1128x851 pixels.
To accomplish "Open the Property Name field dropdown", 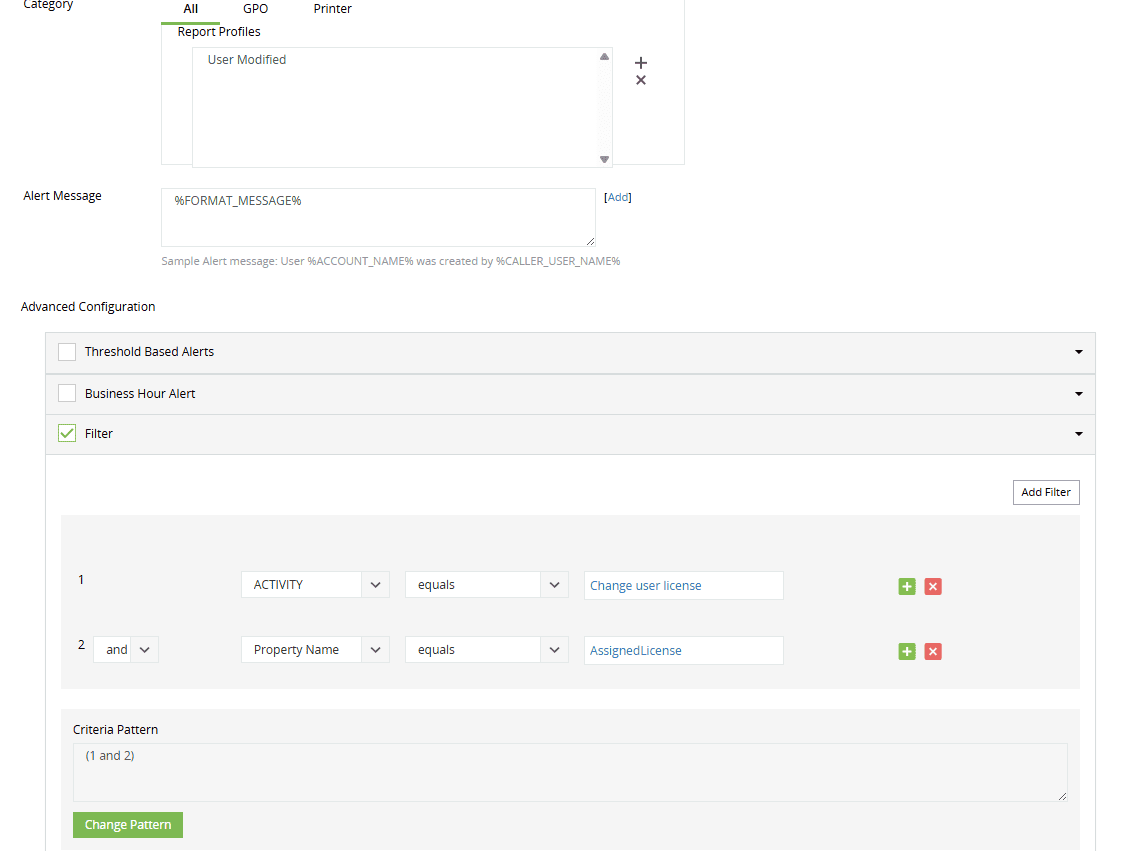I will (375, 650).
